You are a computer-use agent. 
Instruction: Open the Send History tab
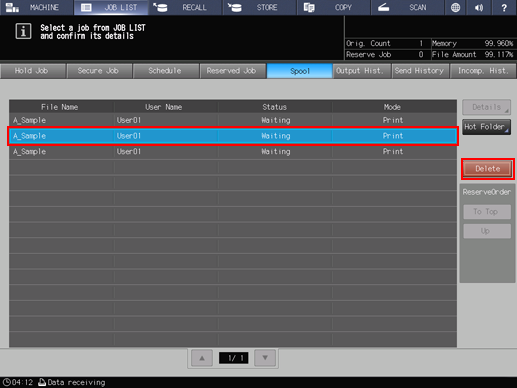[420, 71]
